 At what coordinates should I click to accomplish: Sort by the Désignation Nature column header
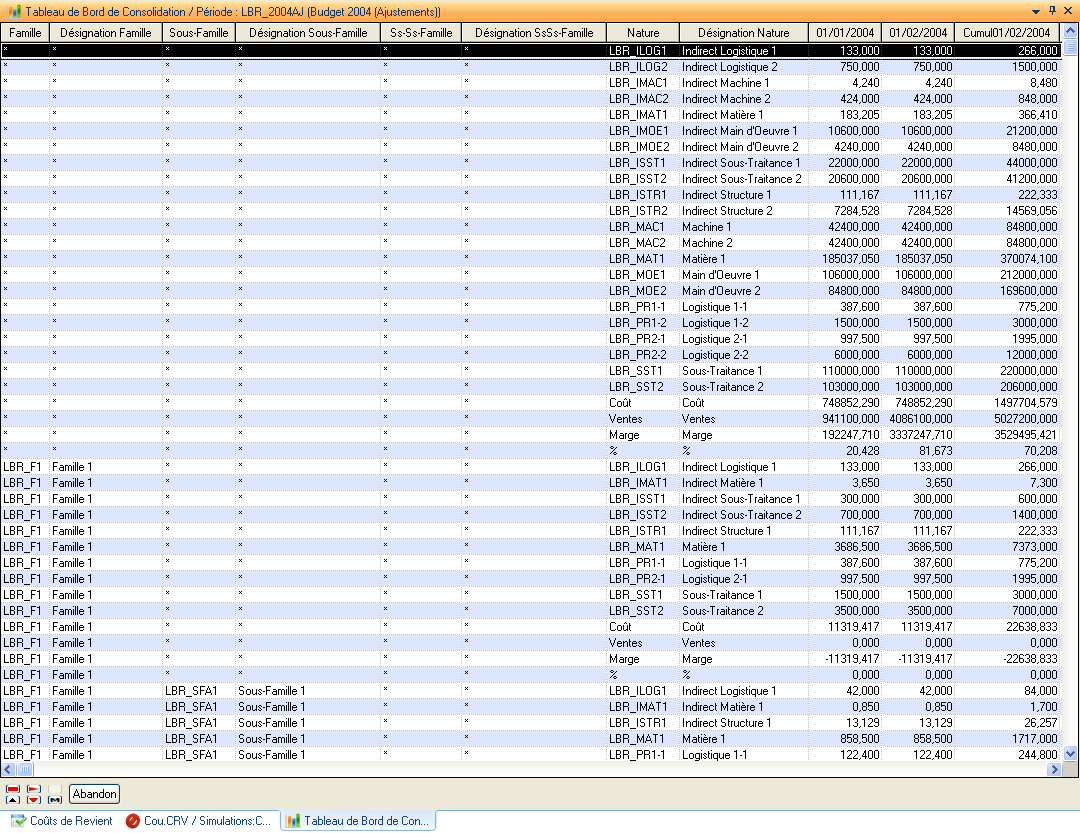[x=743, y=33]
